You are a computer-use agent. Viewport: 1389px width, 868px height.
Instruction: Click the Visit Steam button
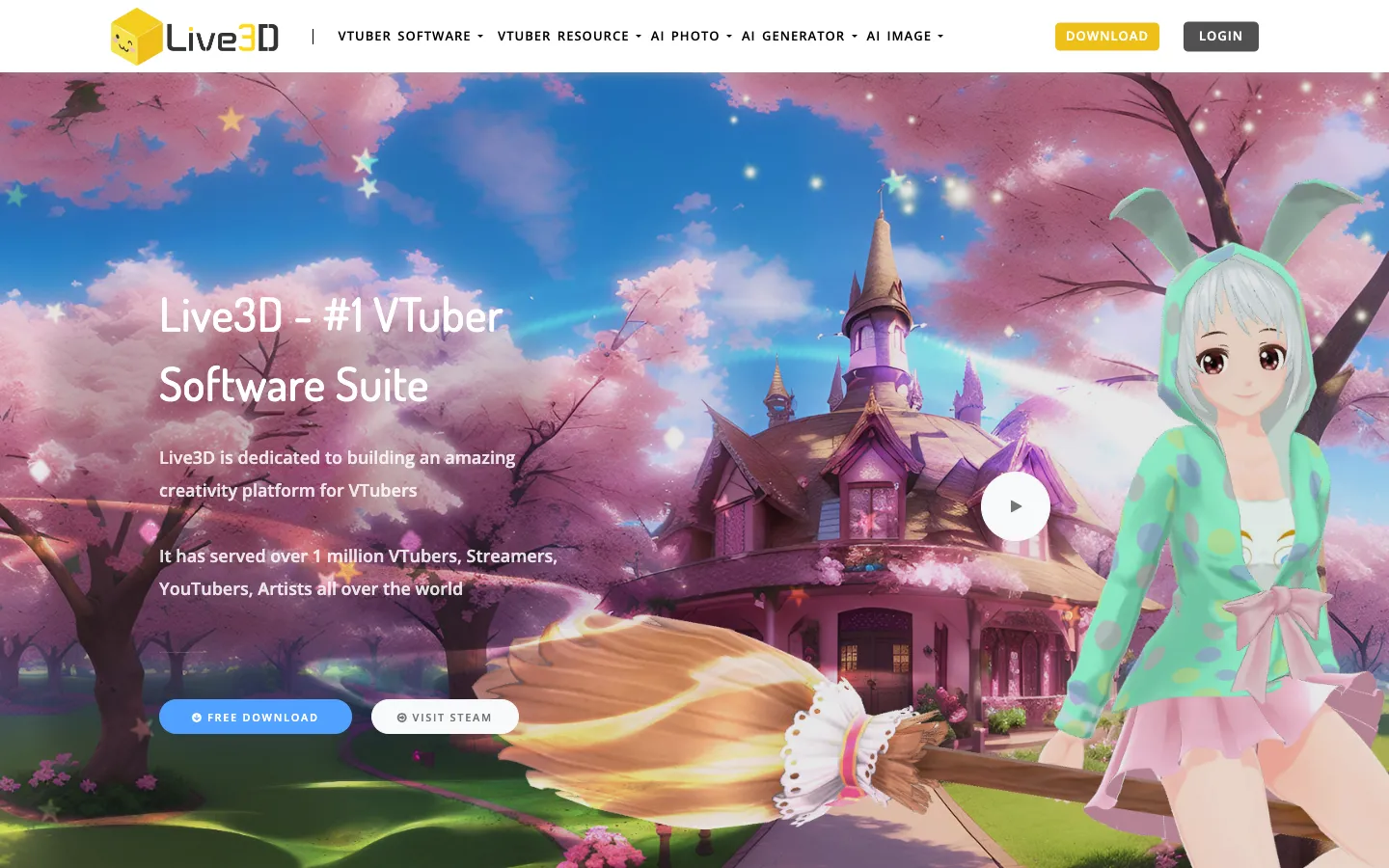tap(445, 717)
